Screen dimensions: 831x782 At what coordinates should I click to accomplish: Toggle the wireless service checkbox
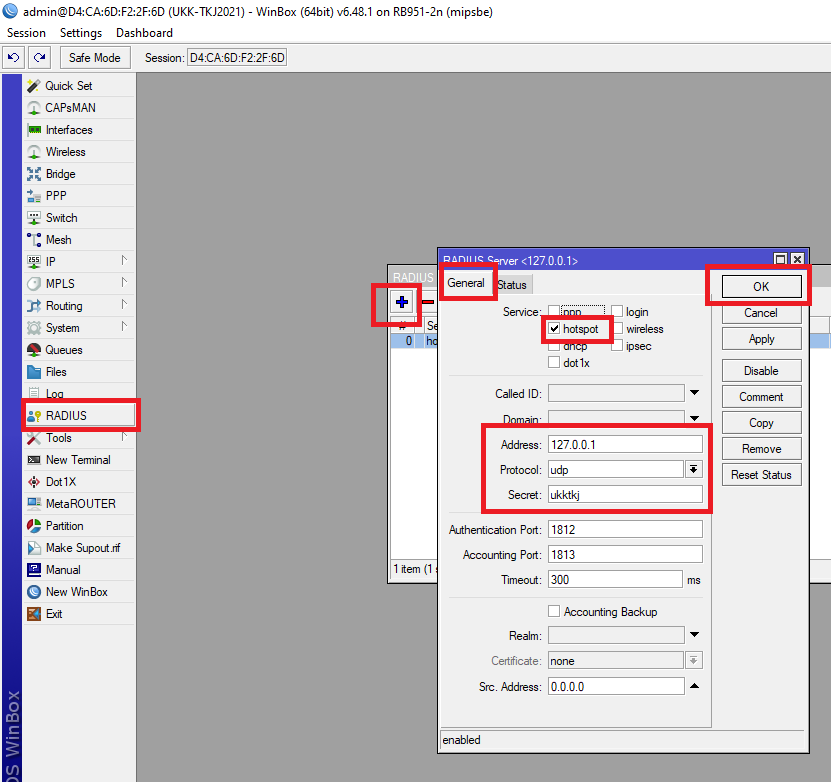pyautogui.click(x=617, y=328)
